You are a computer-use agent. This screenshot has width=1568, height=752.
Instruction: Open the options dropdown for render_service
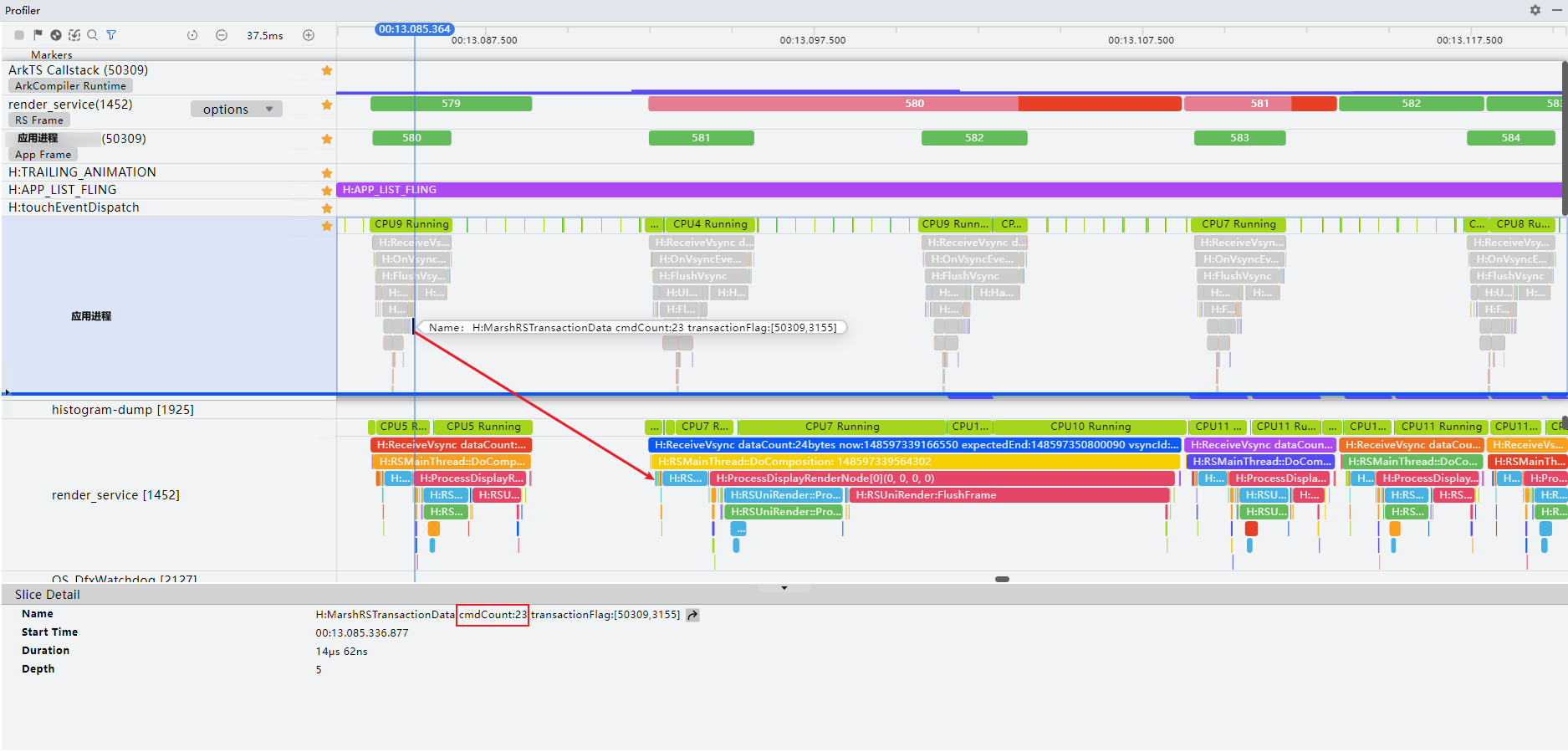click(x=237, y=109)
